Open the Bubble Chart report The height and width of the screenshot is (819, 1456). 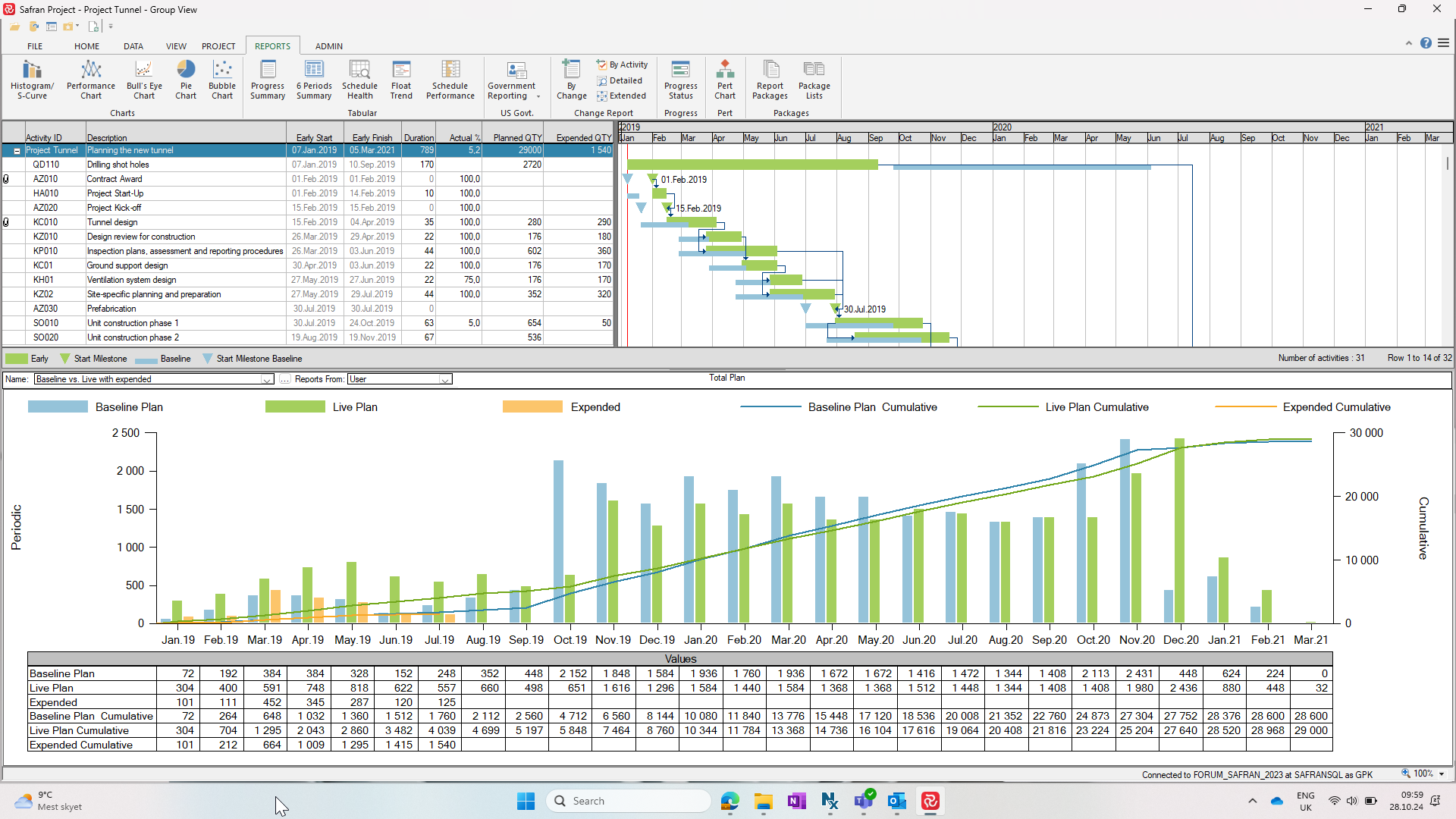pos(222,80)
